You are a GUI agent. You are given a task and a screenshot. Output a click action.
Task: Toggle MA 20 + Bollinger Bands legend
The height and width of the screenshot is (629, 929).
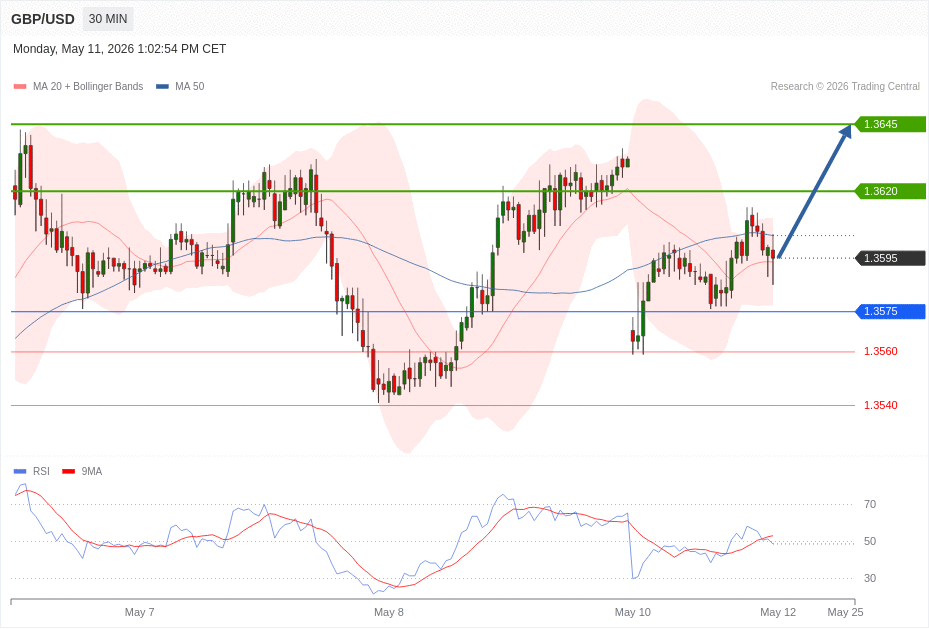(78, 86)
